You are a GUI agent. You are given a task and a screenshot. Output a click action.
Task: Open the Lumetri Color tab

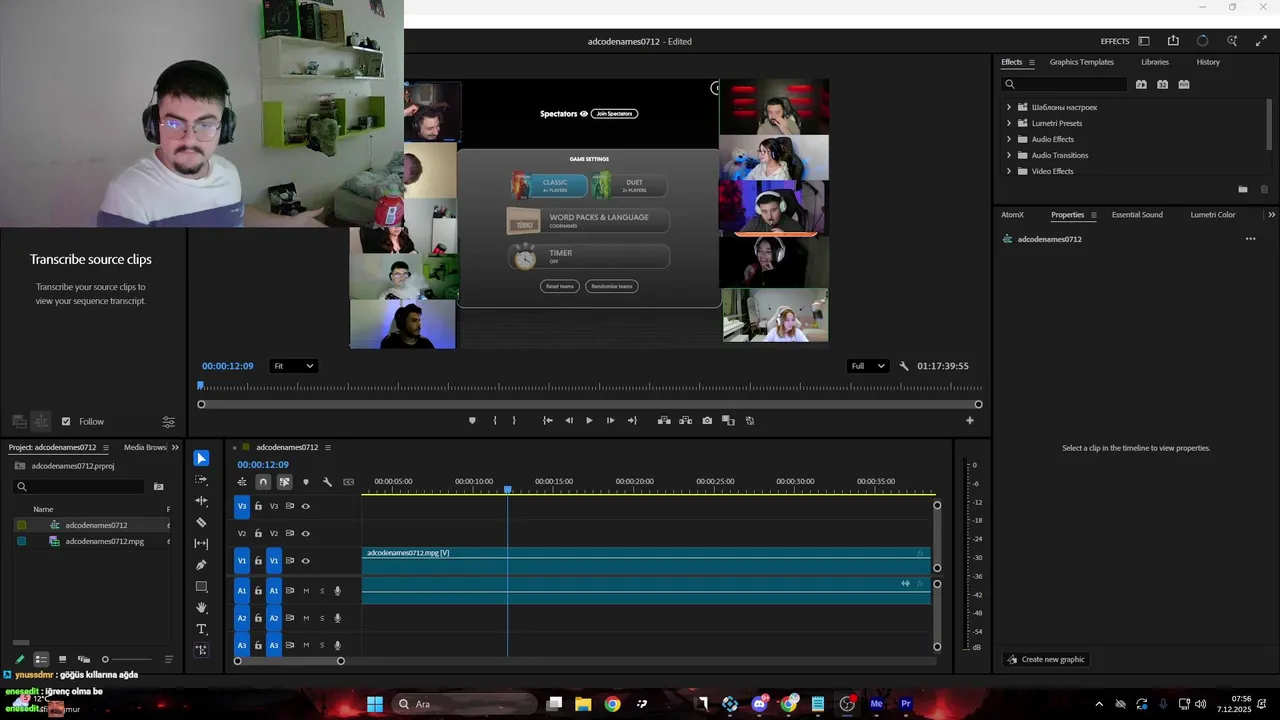tap(1212, 215)
